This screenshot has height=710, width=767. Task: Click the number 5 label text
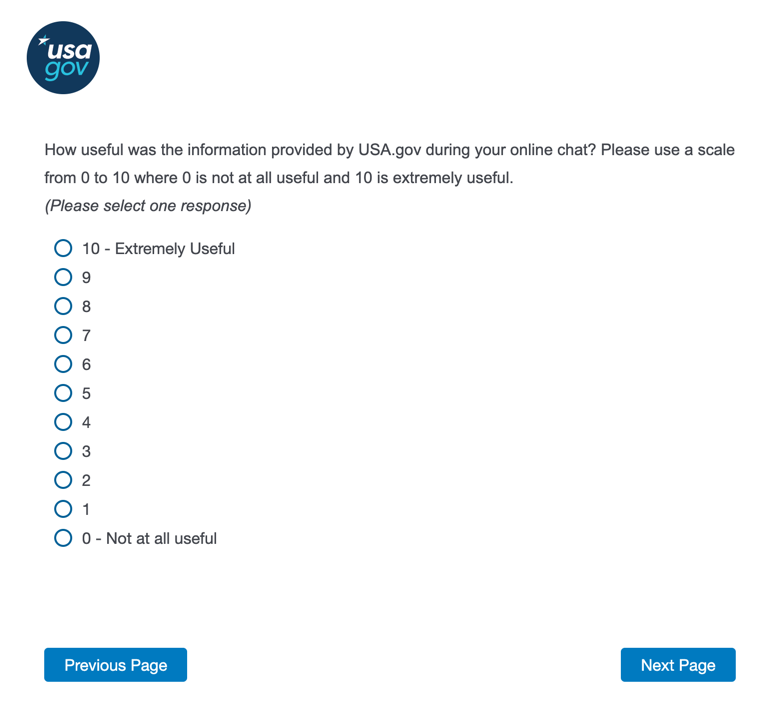[86, 393]
